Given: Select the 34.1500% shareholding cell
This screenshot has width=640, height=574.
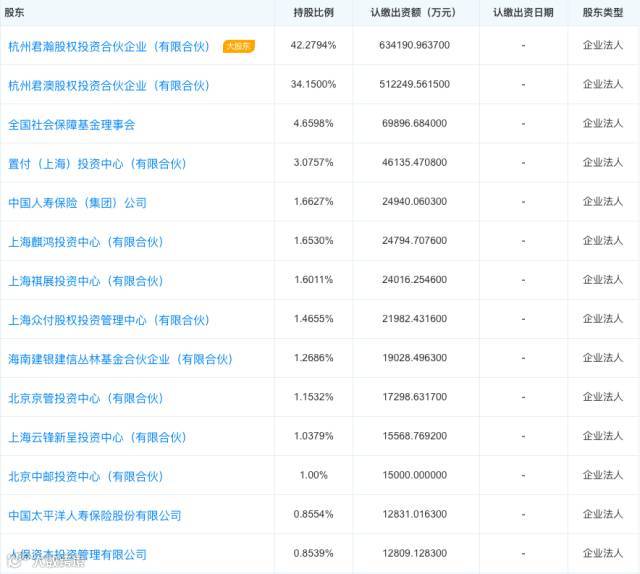Looking at the screenshot, I should (x=313, y=85).
